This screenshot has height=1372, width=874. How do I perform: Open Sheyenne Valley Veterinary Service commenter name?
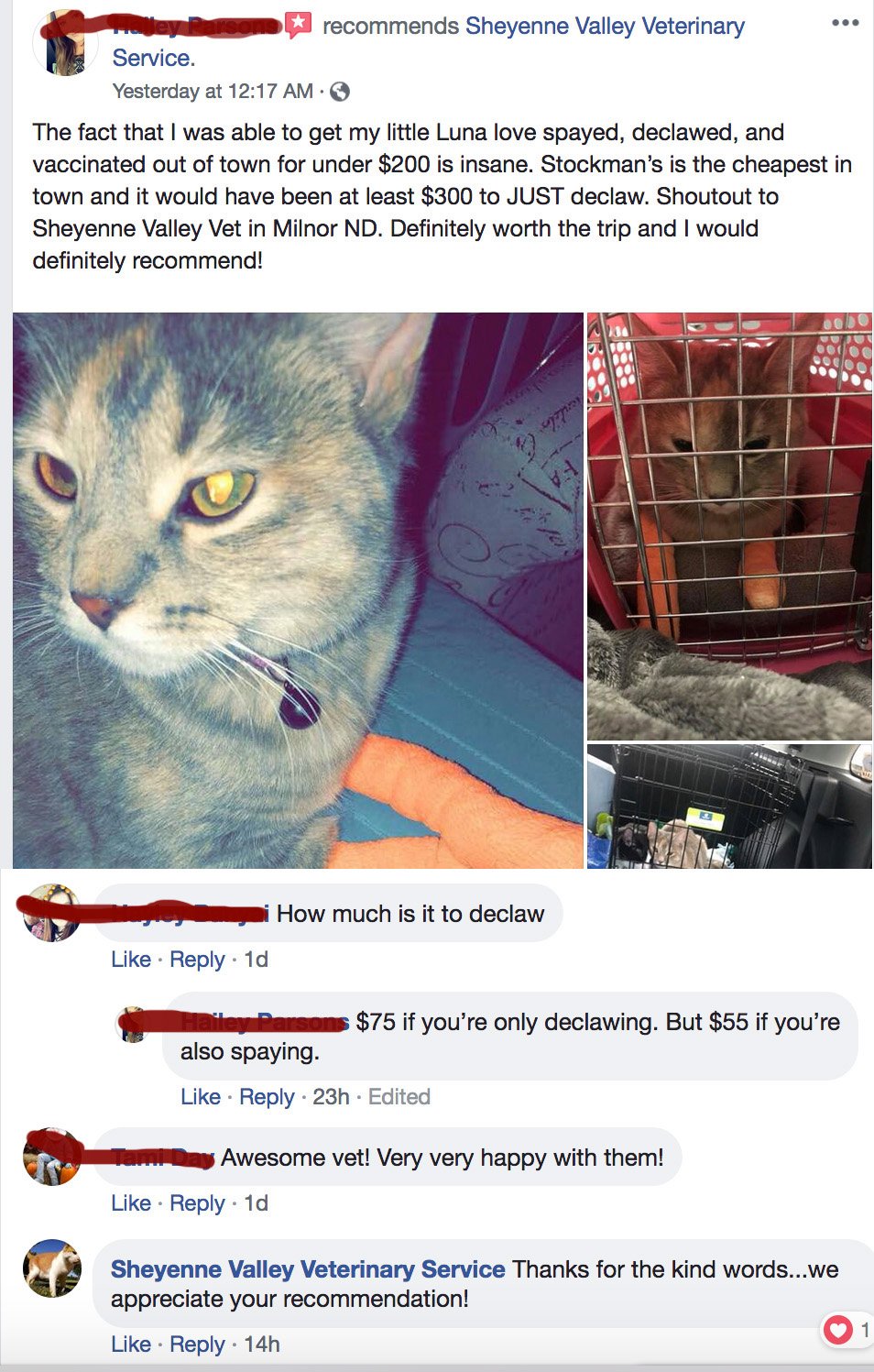(x=308, y=1269)
